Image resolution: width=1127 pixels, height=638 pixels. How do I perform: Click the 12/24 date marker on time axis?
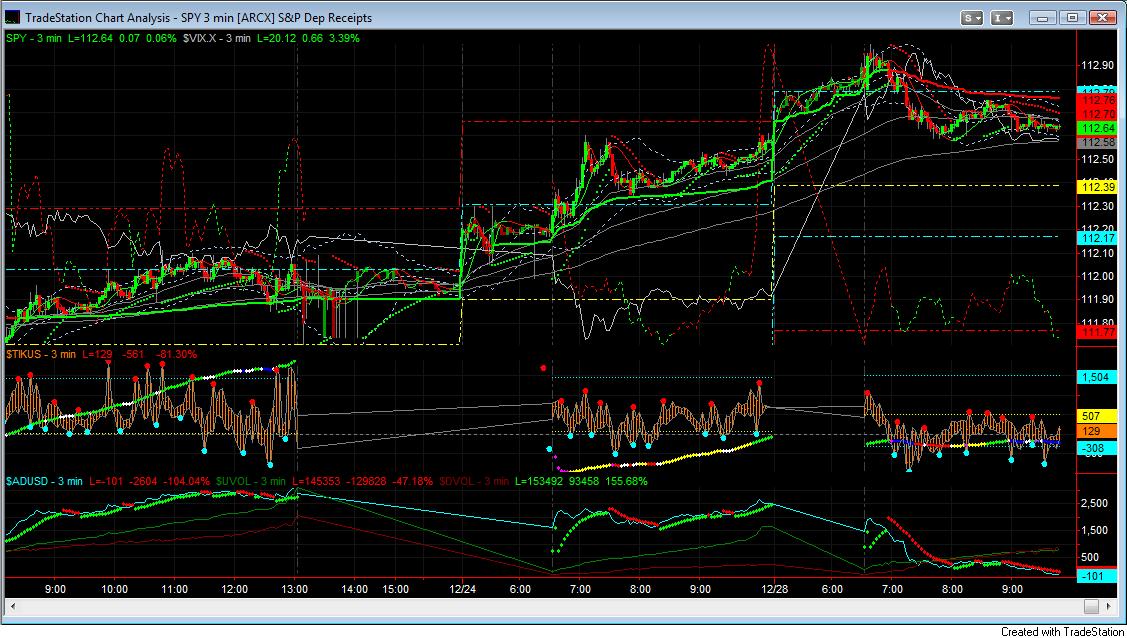462,589
